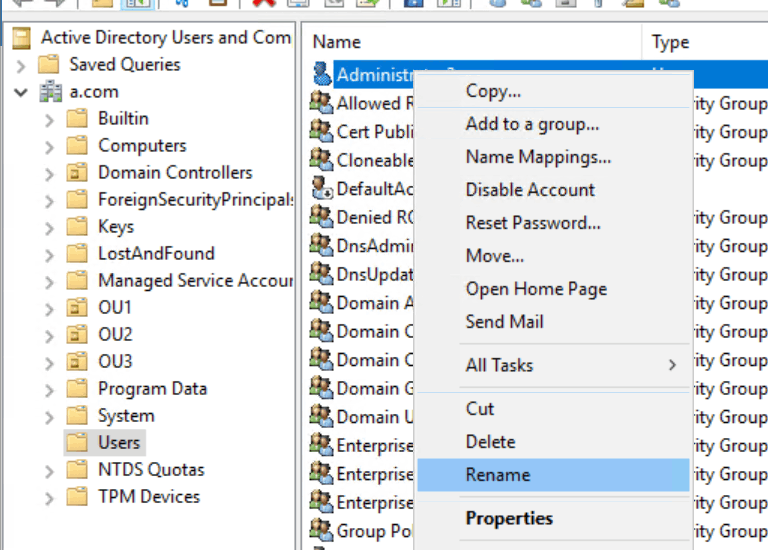Open Name Mappings... from the menu

click(552, 157)
